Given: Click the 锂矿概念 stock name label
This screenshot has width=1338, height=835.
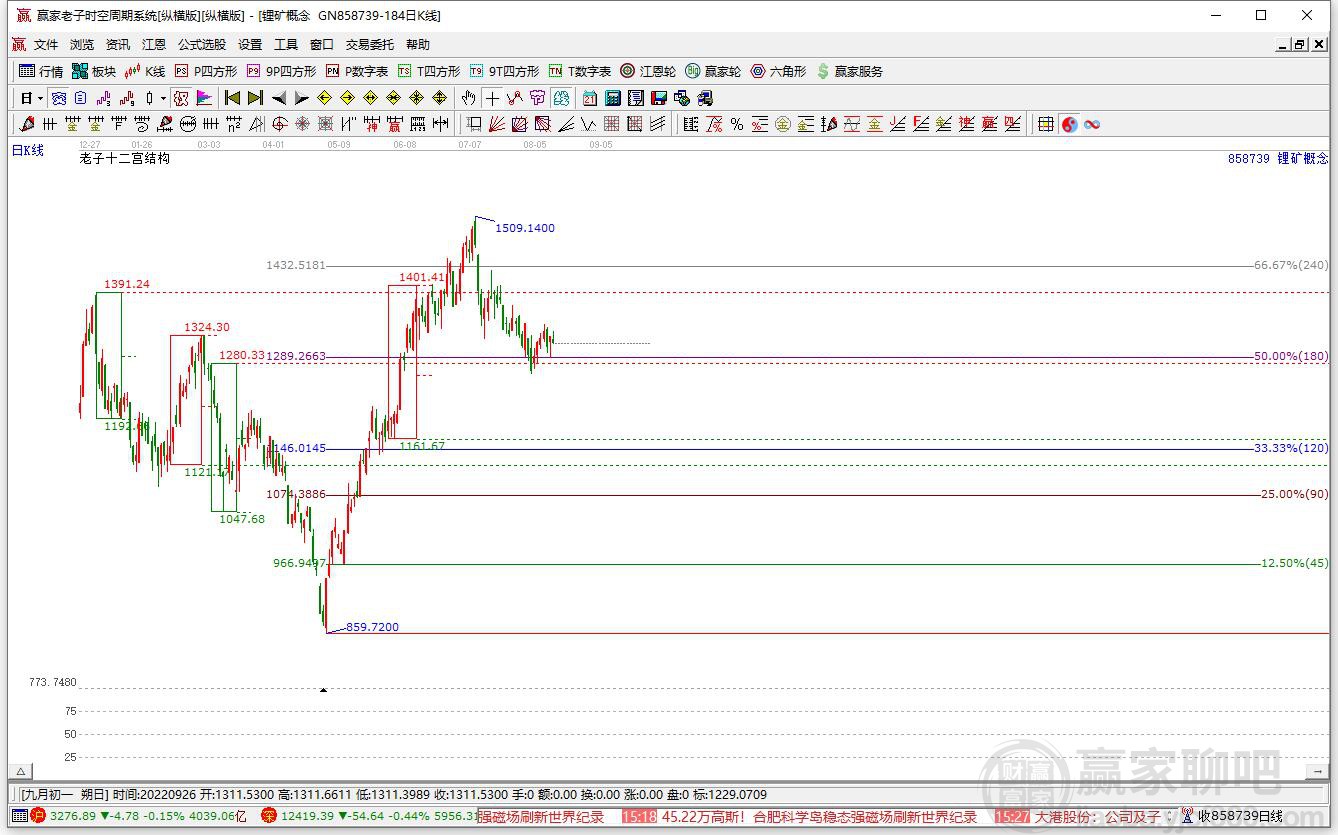Looking at the screenshot, I should click(x=1303, y=158).
